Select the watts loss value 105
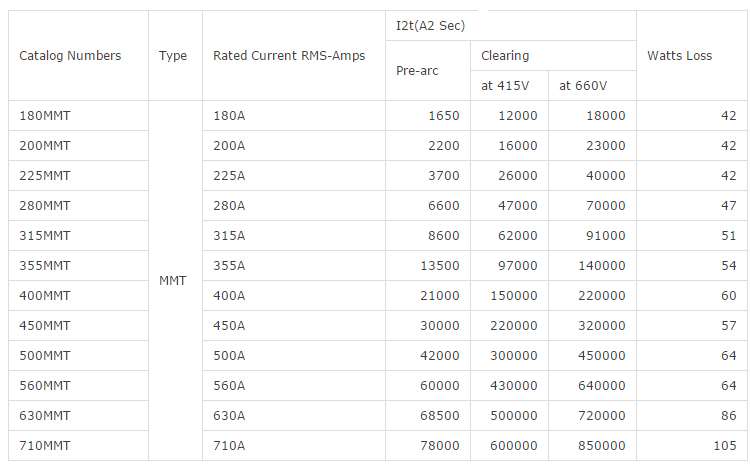The width and height of the screenshot is (750, 470). (725, 446)
